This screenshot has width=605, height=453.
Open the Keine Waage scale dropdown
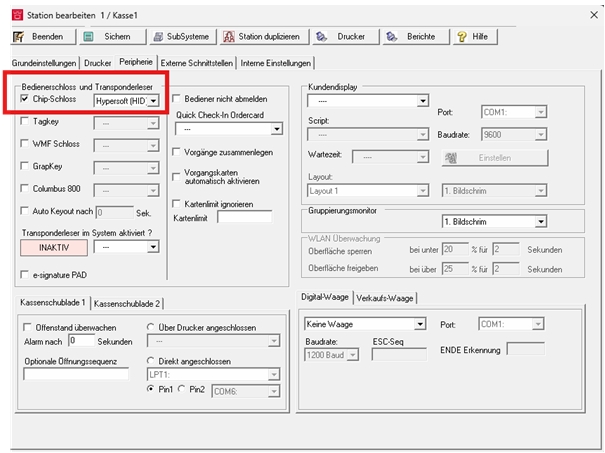424,324
